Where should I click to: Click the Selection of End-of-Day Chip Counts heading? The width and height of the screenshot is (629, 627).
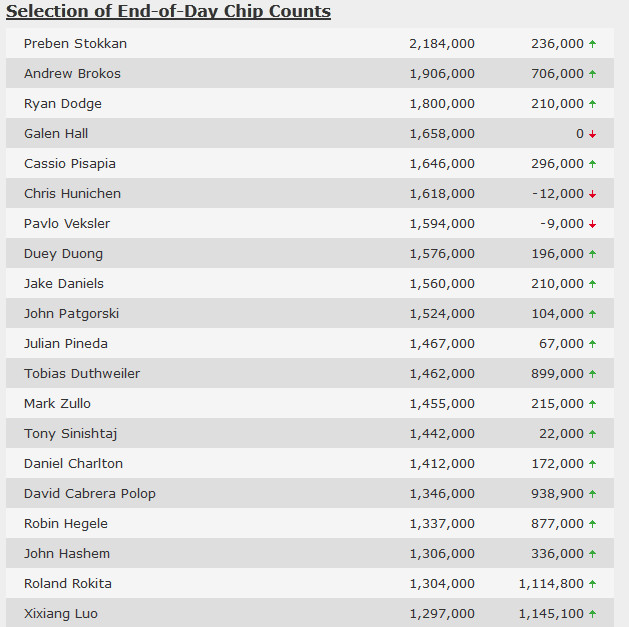168,11
